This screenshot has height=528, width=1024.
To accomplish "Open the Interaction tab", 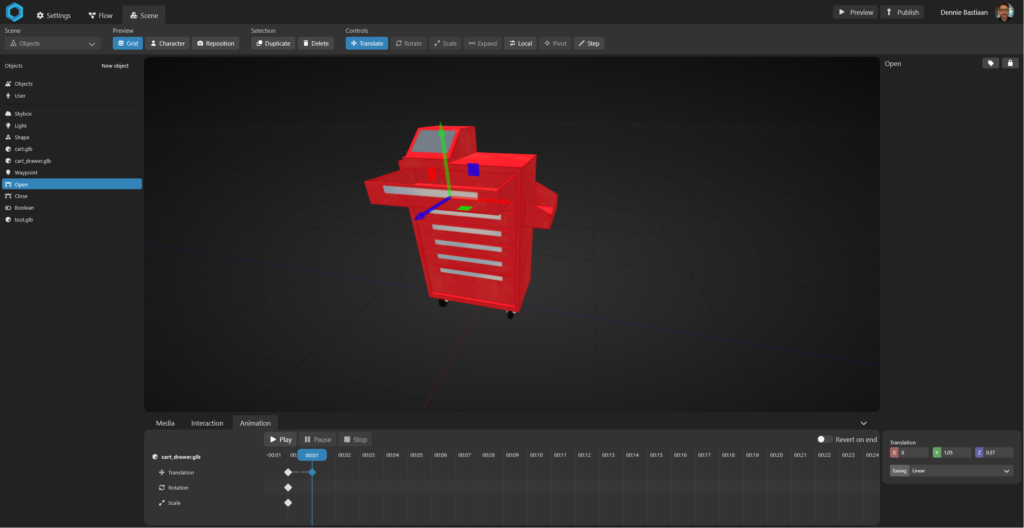I will (207, 423).
